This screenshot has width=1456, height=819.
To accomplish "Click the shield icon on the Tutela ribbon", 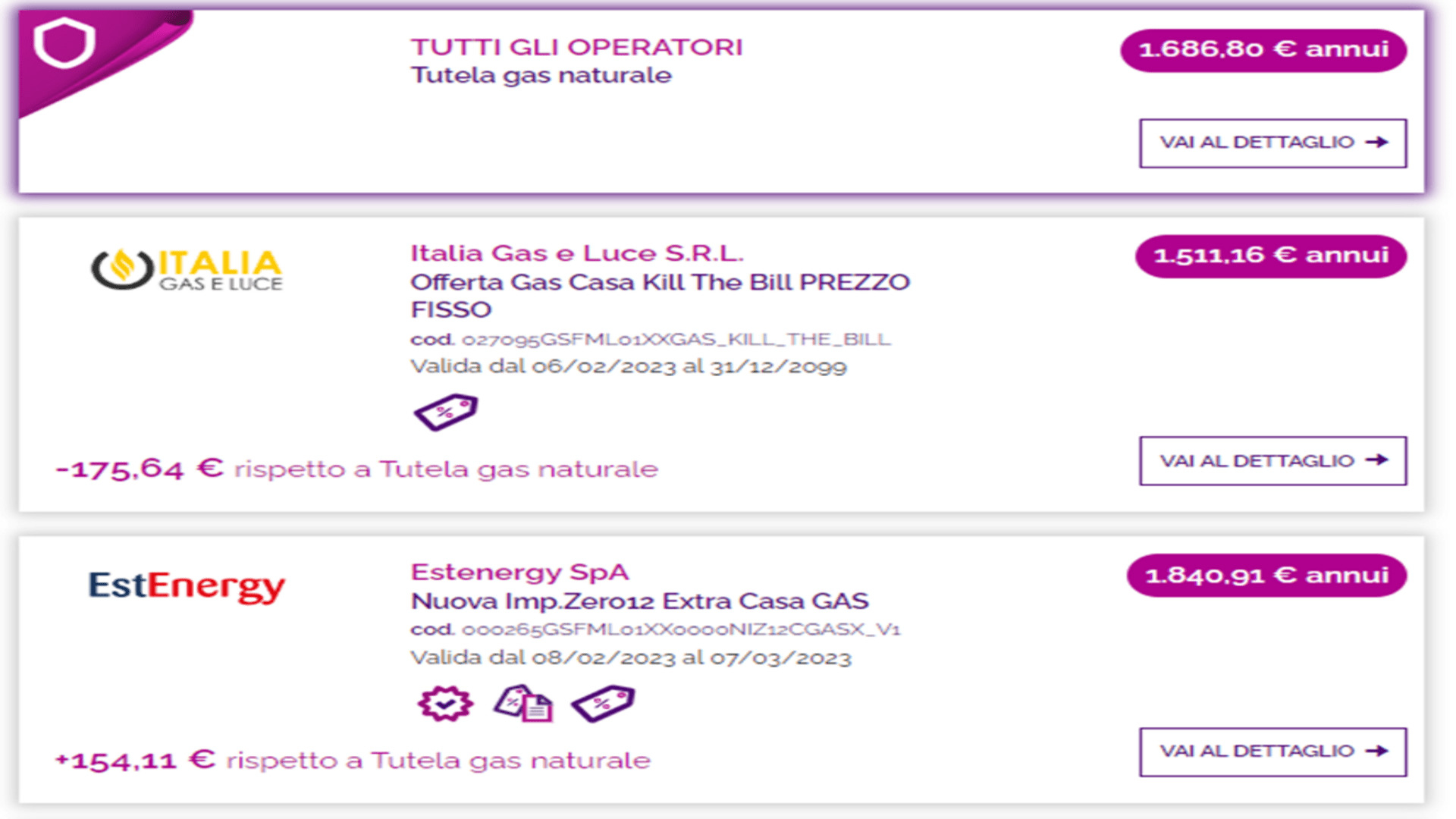I will coord(64,43).
